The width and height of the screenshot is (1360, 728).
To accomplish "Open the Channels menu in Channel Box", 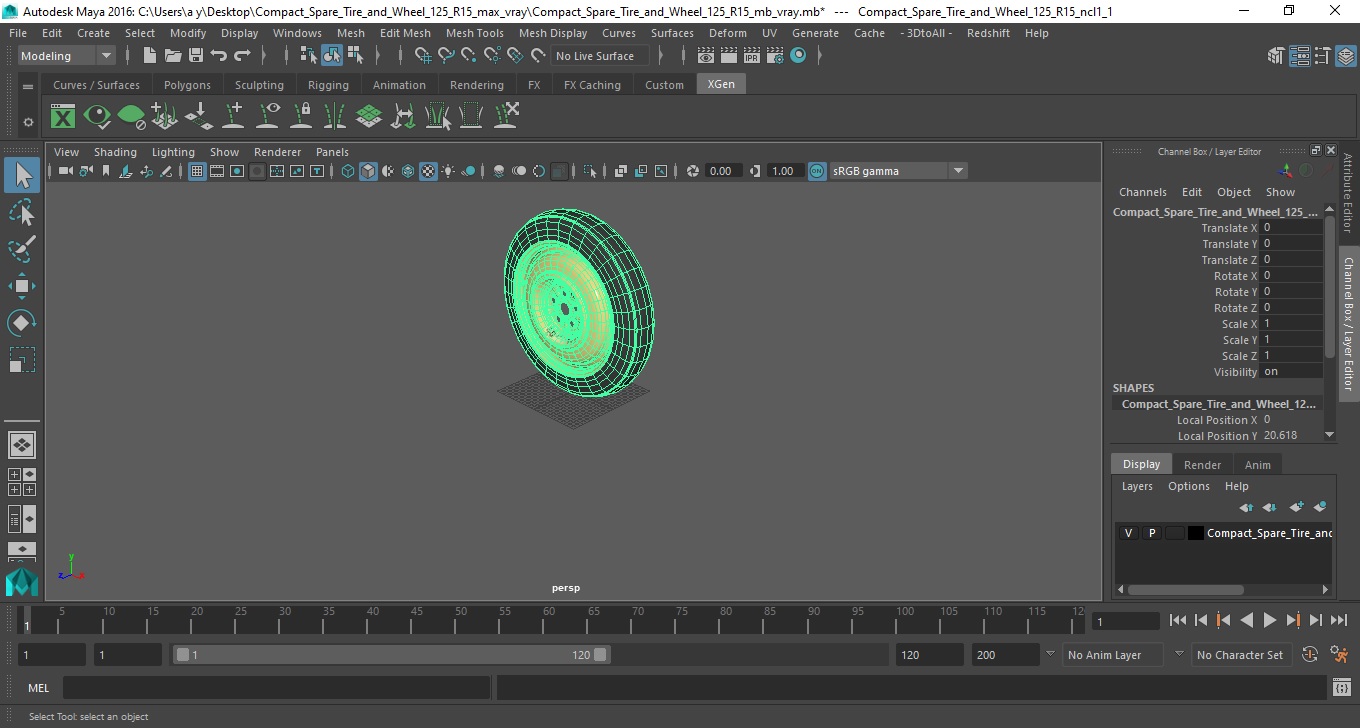I will (x=1142, y=192).
